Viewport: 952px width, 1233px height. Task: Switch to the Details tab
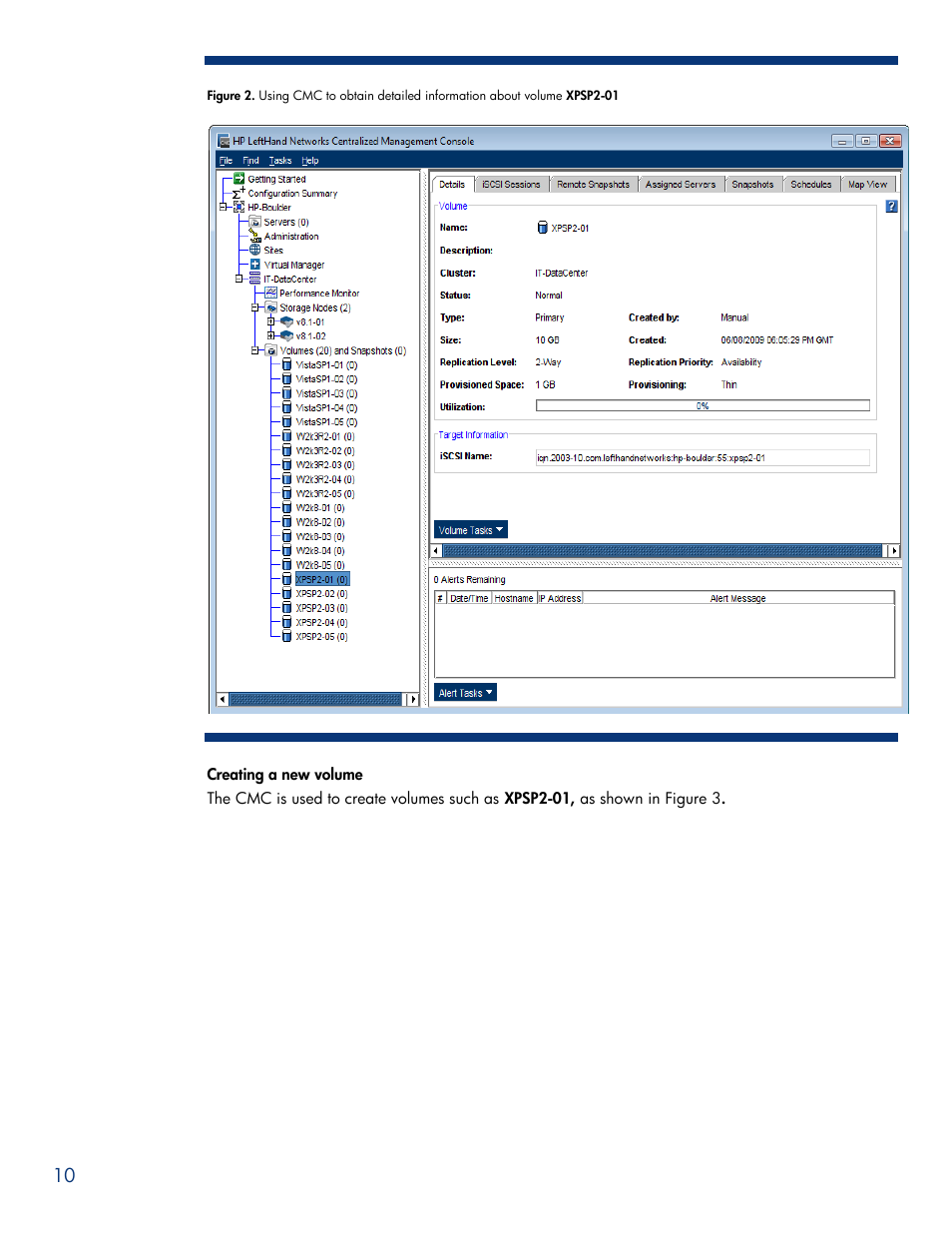pos(452,184)
